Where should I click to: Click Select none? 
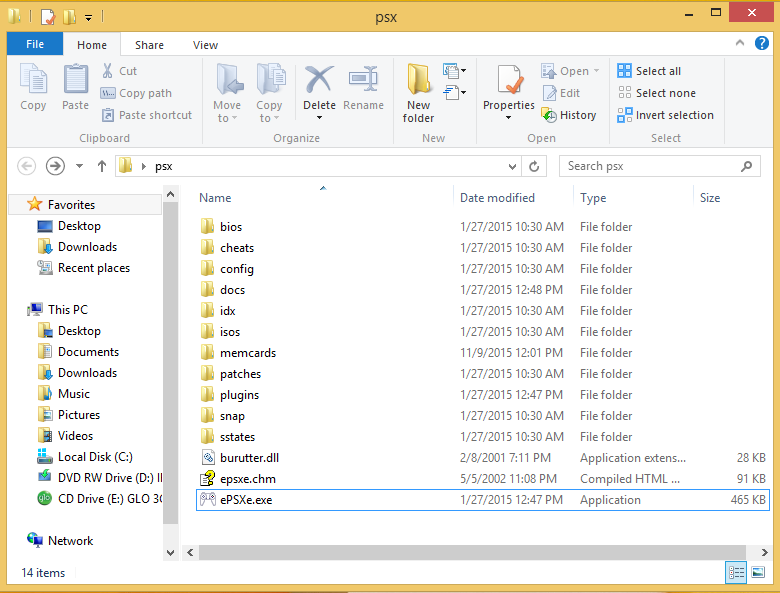tap(657, 93)
